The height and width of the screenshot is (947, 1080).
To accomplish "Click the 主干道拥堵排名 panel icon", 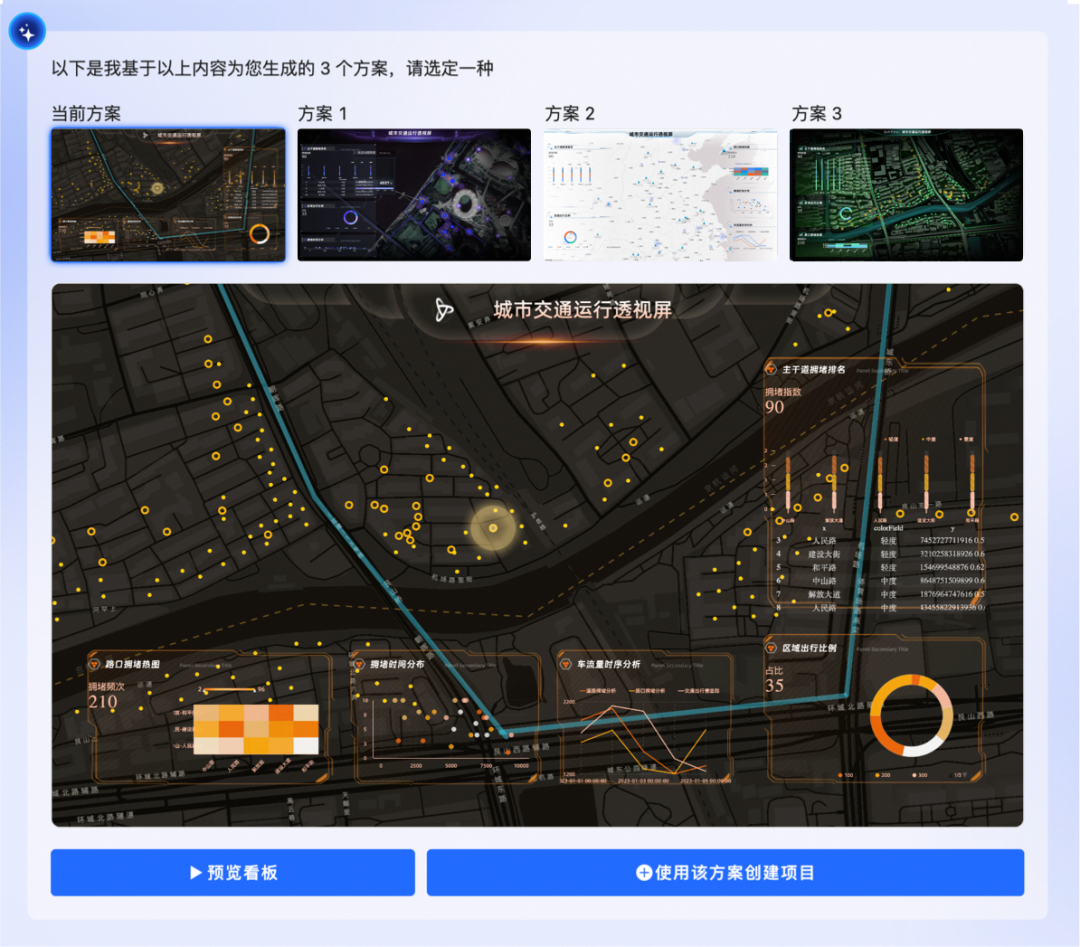I will 771,369.
